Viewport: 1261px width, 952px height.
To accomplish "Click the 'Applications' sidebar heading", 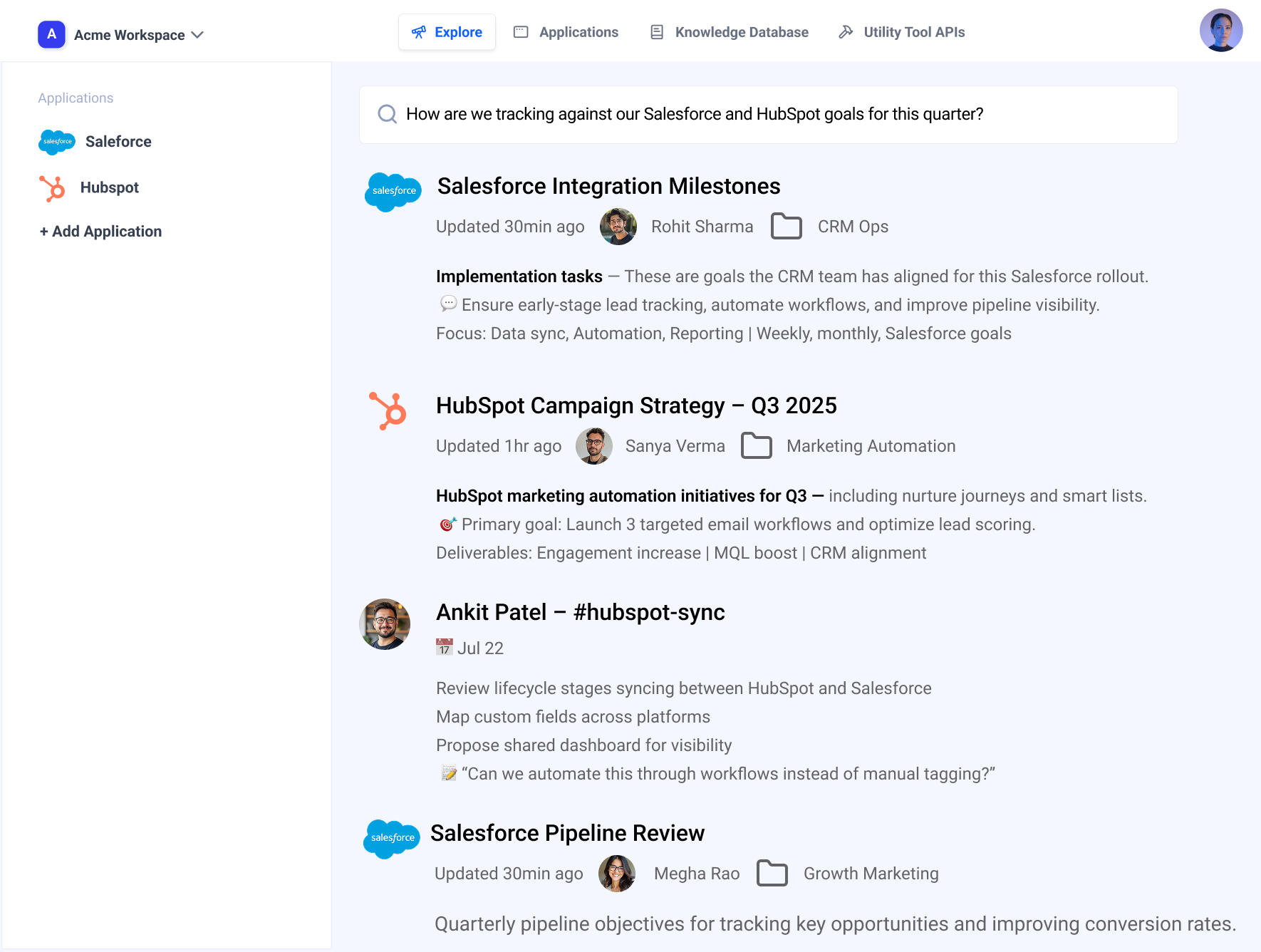I will (x=76, y=98).
